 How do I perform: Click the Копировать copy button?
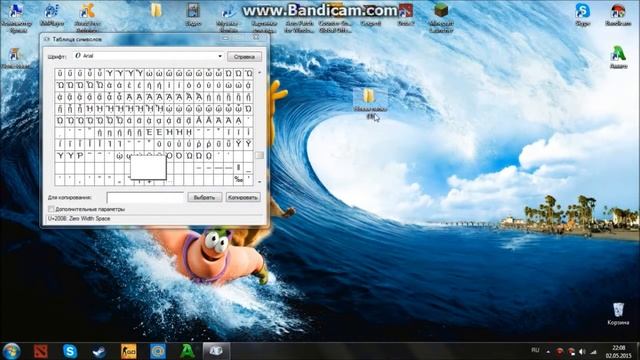coord(243,198)
